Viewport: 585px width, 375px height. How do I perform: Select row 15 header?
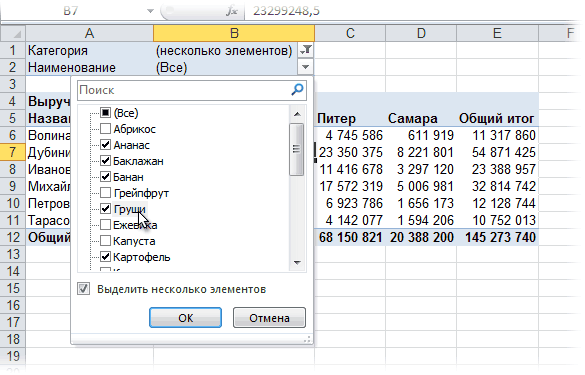point(13,288)
